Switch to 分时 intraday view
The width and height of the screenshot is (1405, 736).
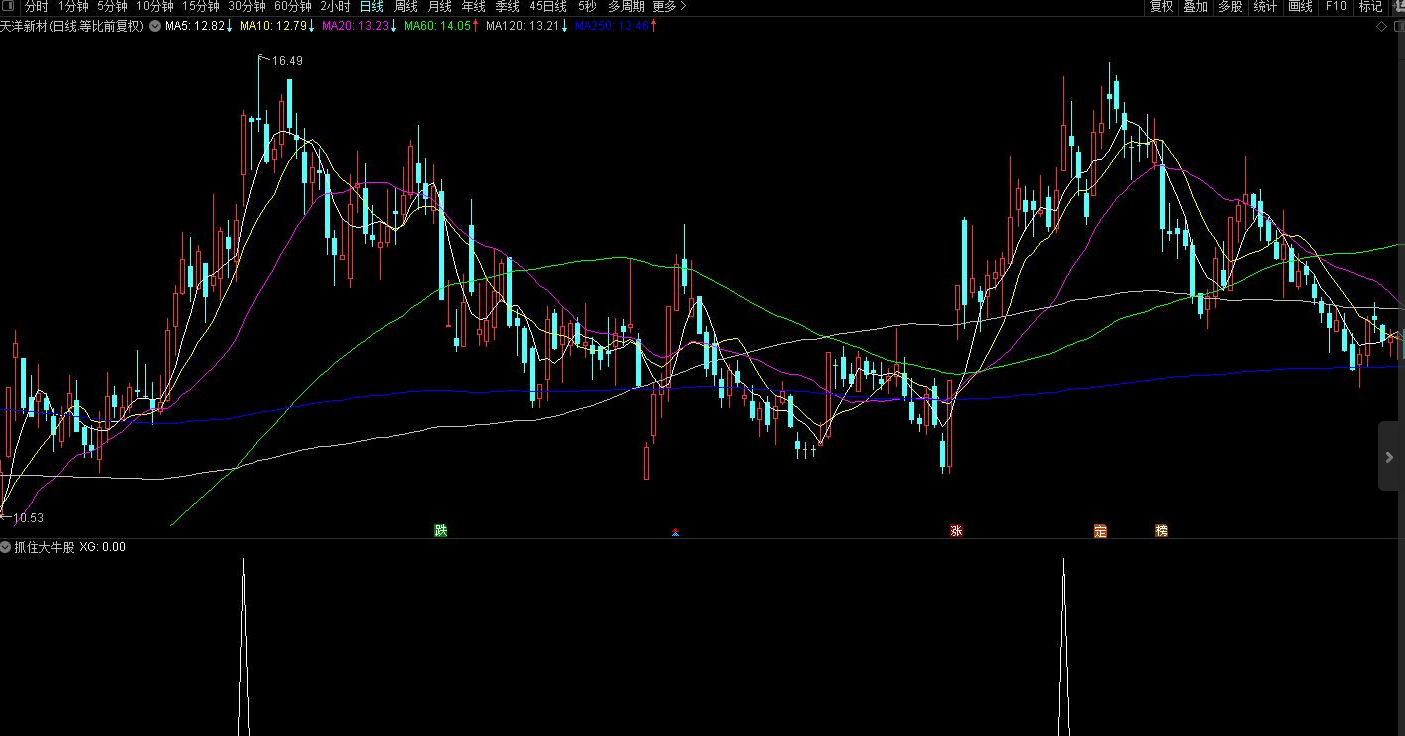pyautogui.click(x=36, y=7)
